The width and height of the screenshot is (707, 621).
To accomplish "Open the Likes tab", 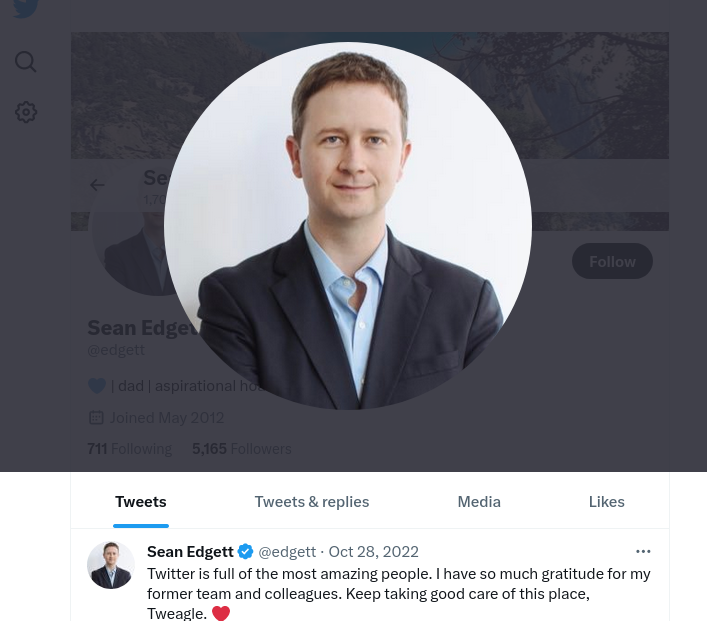I will (x=606, y=501).
